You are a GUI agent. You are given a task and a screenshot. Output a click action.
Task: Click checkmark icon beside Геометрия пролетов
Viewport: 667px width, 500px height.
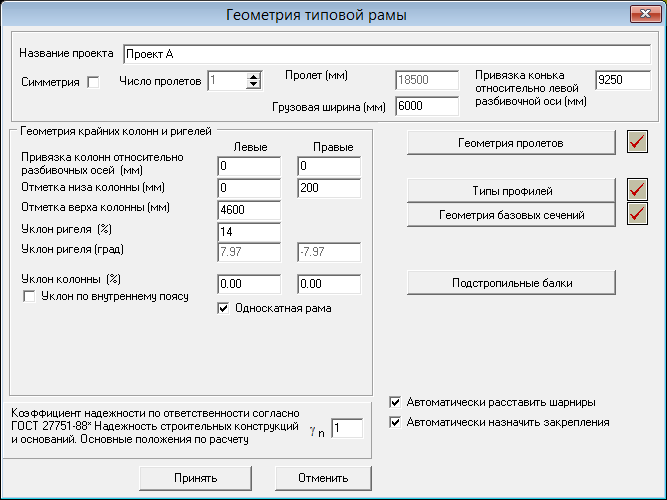pos(637,142)
